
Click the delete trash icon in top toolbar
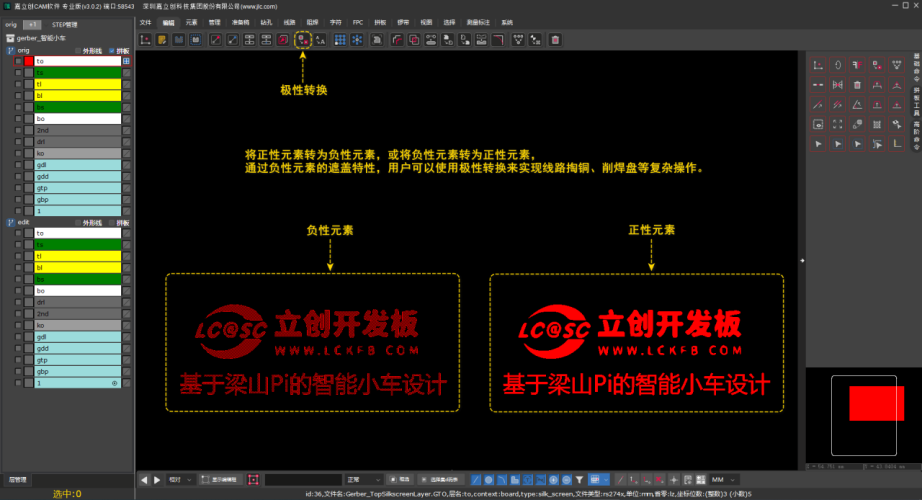(554, 39)
